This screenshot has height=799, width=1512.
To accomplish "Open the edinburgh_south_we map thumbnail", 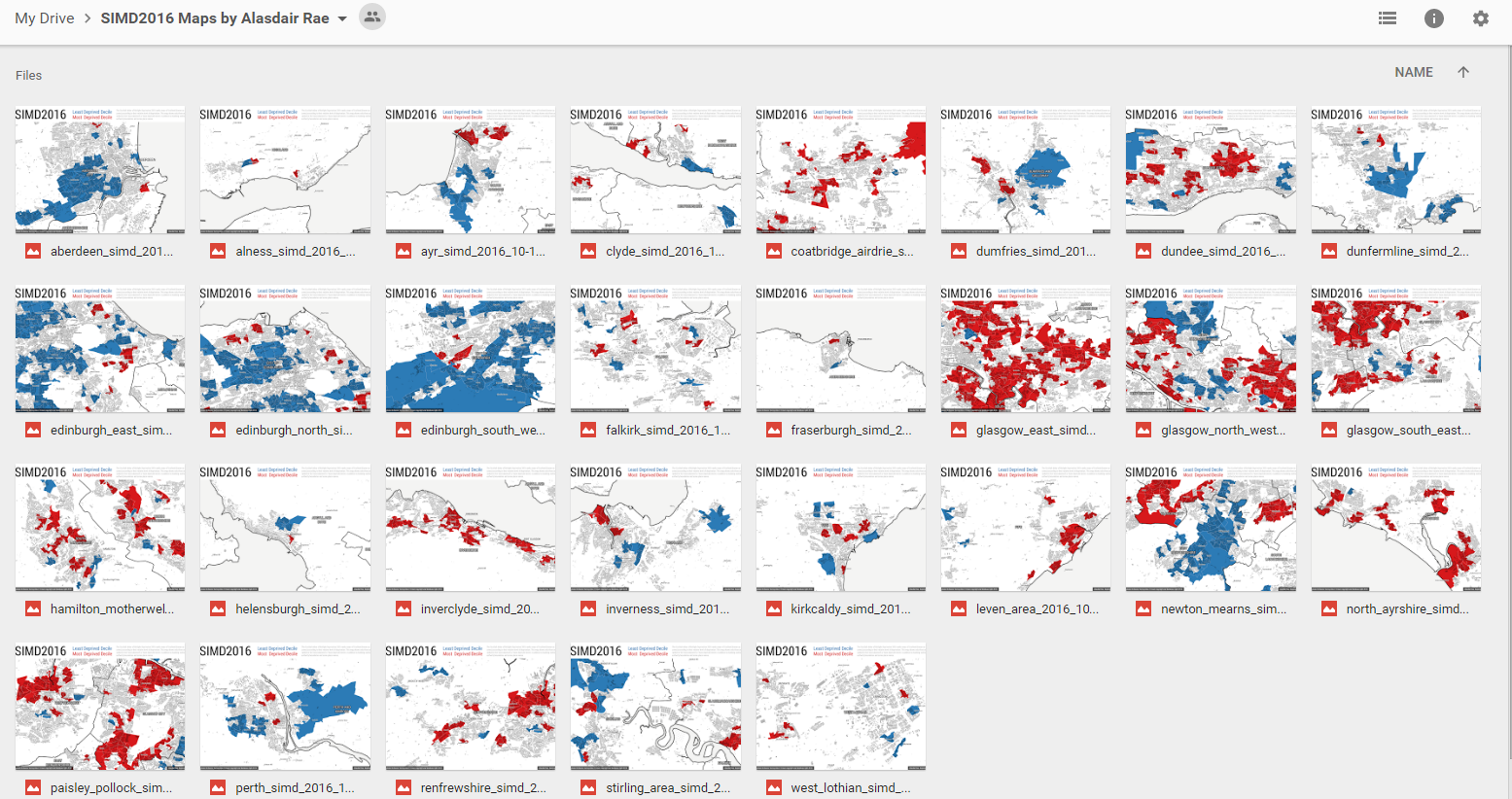I will click(x=470, y=348).
